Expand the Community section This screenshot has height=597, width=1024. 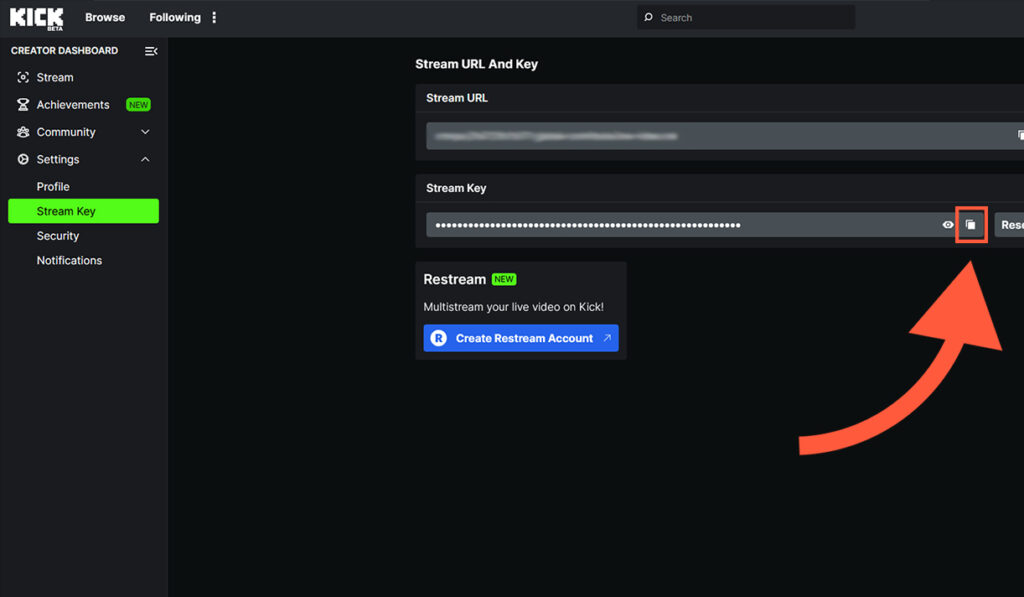pyautogui.click(x=144, y=131)
